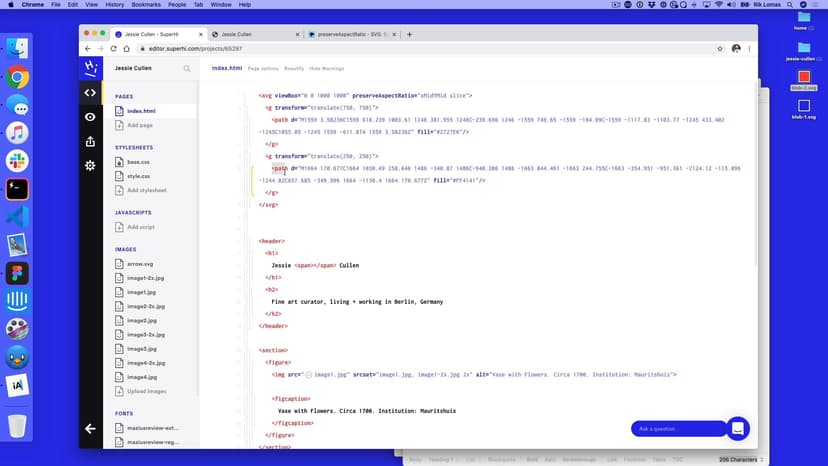Open the chat bubble help icon
This screenshot has width=828, height=466.
click(737, 428)
